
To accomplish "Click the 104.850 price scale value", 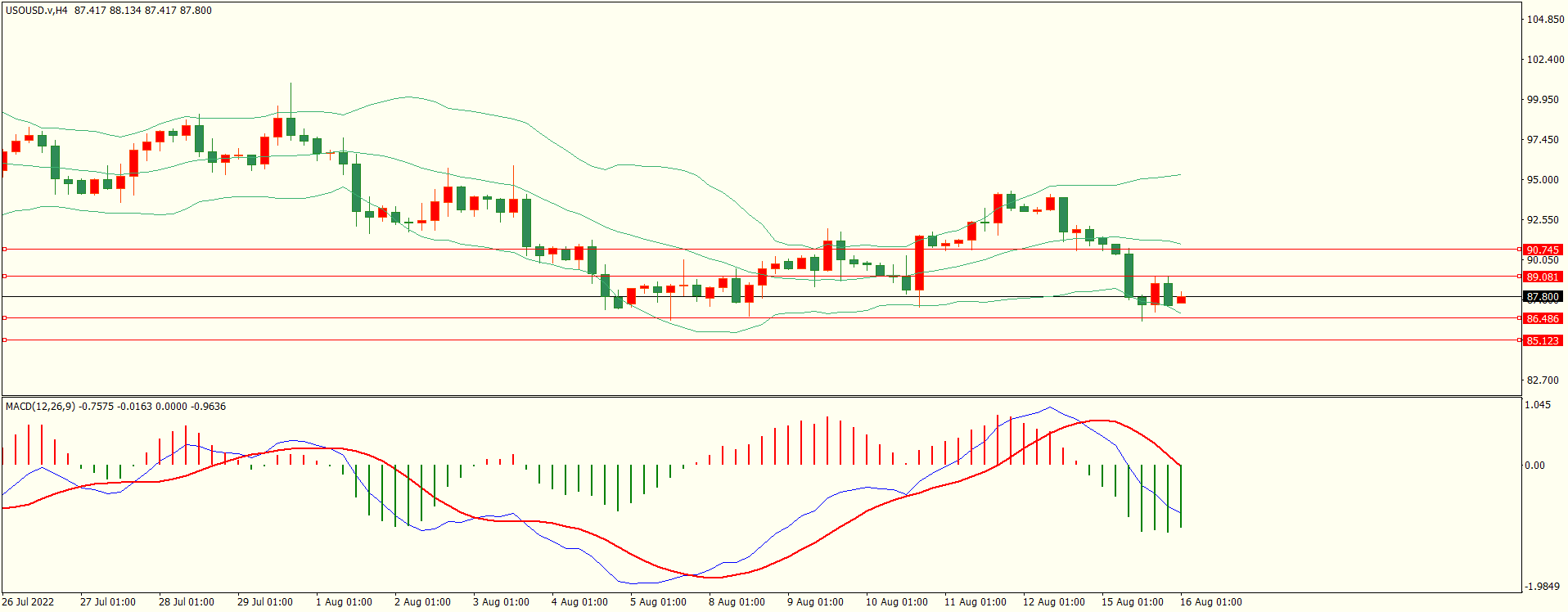I will pos(1545,20).
